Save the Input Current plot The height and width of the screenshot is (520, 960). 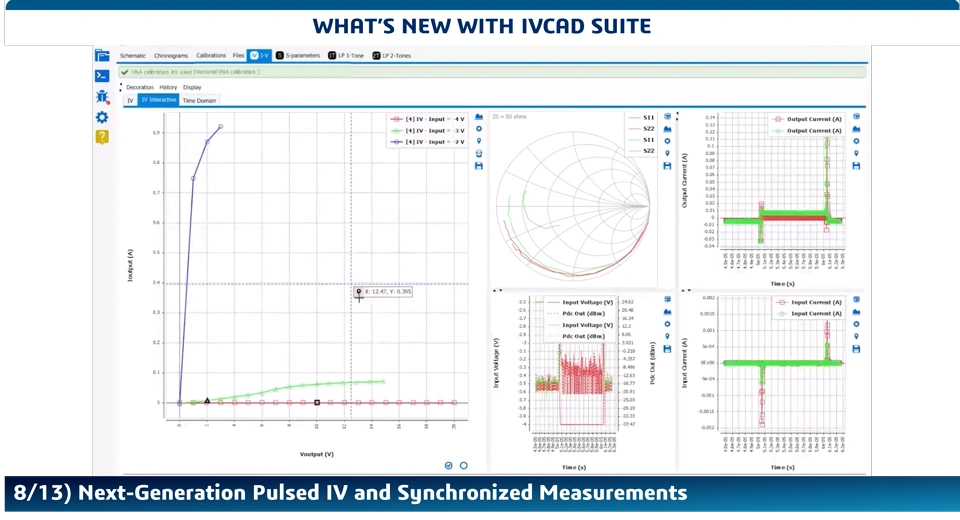pyautogui.click(x=856, y=349)
